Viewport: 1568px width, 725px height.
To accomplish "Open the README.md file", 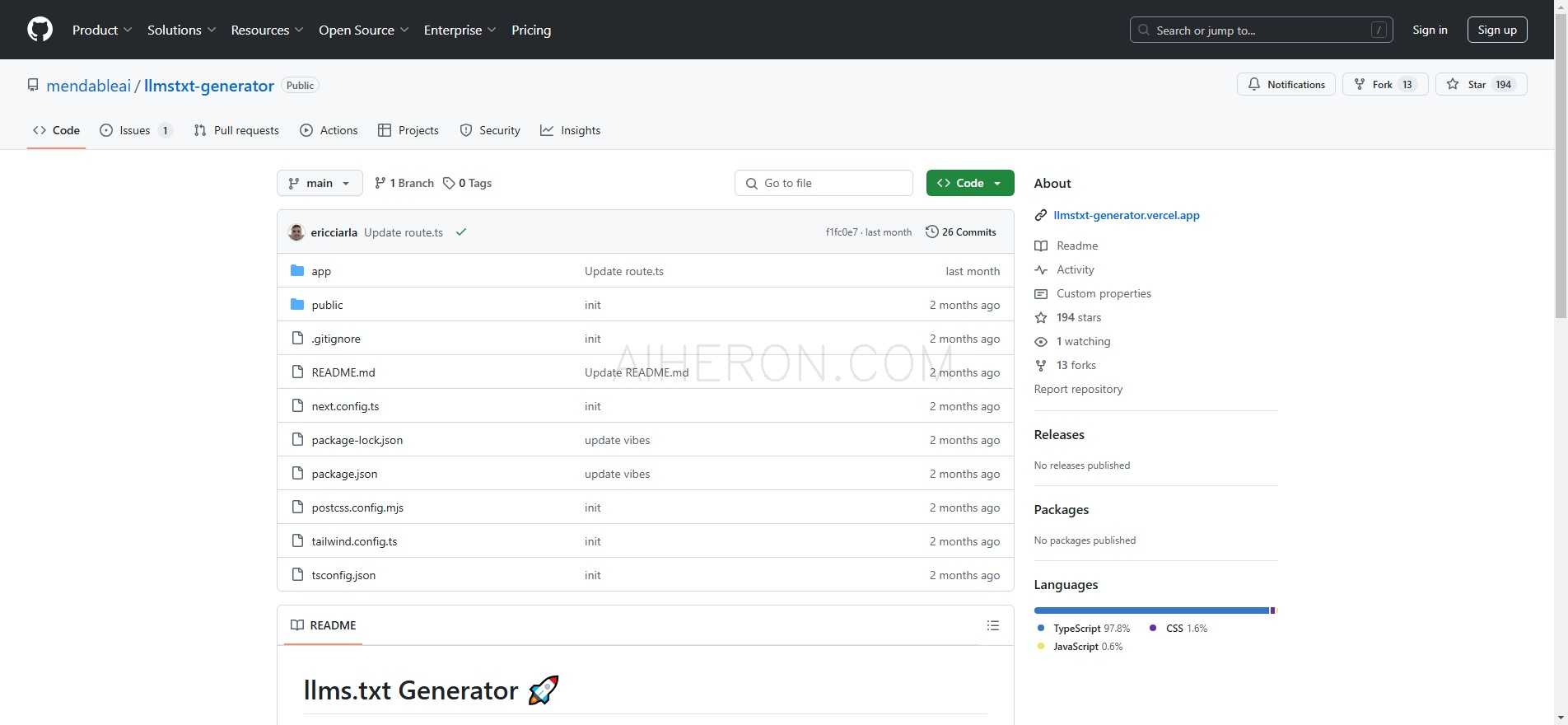I will coord(343,372).
